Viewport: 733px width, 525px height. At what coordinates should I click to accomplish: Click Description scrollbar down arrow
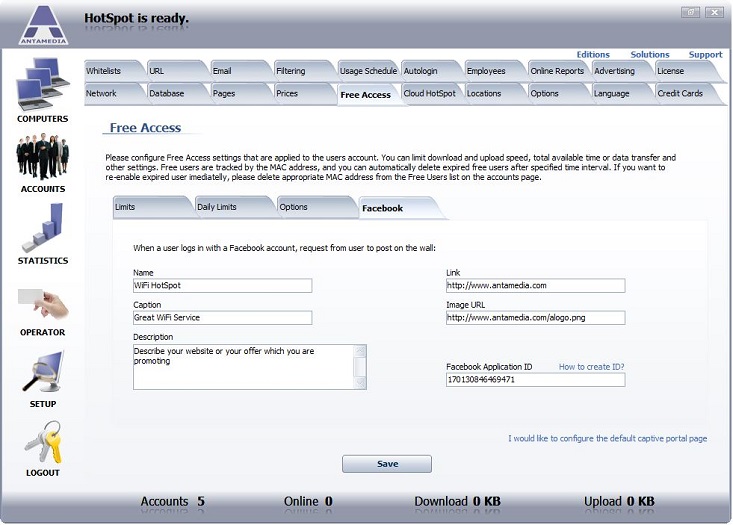click(360, 383)
